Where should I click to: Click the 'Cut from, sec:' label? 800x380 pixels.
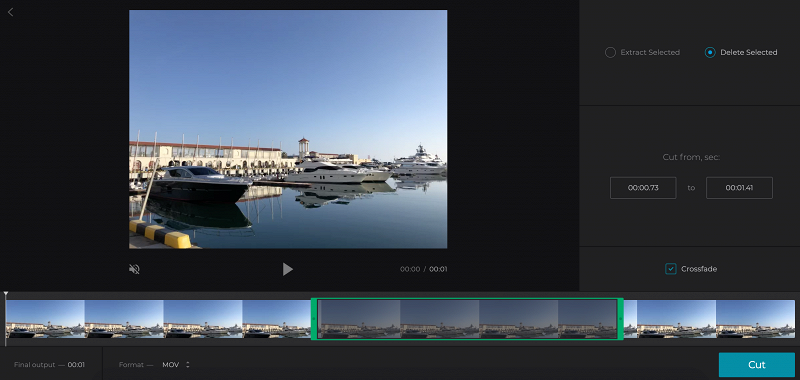coord(691,157)
